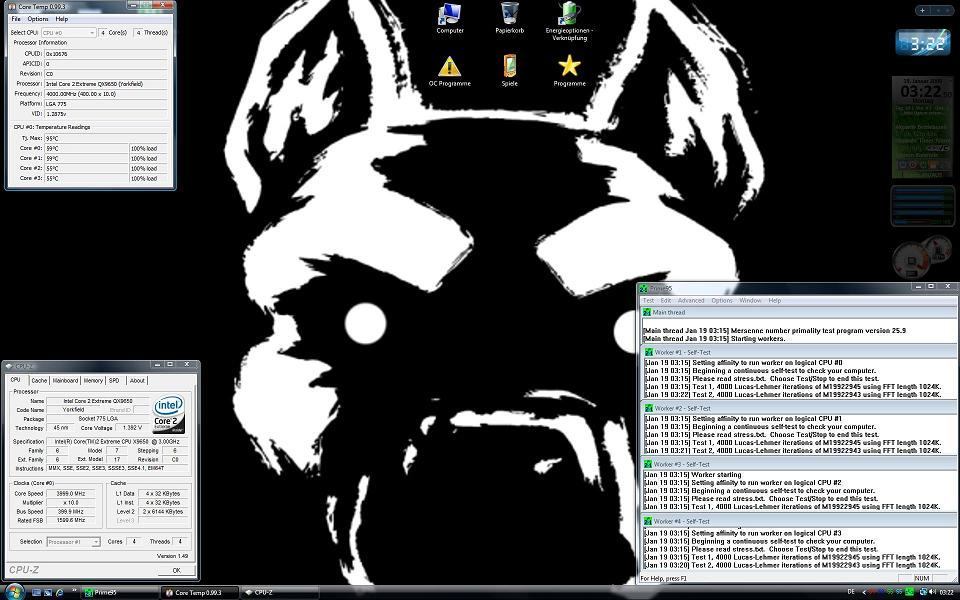The width and height of the screenshot is (960, 600).
Task: Click the green Prime95 tray icon
Action: [909, 592]
